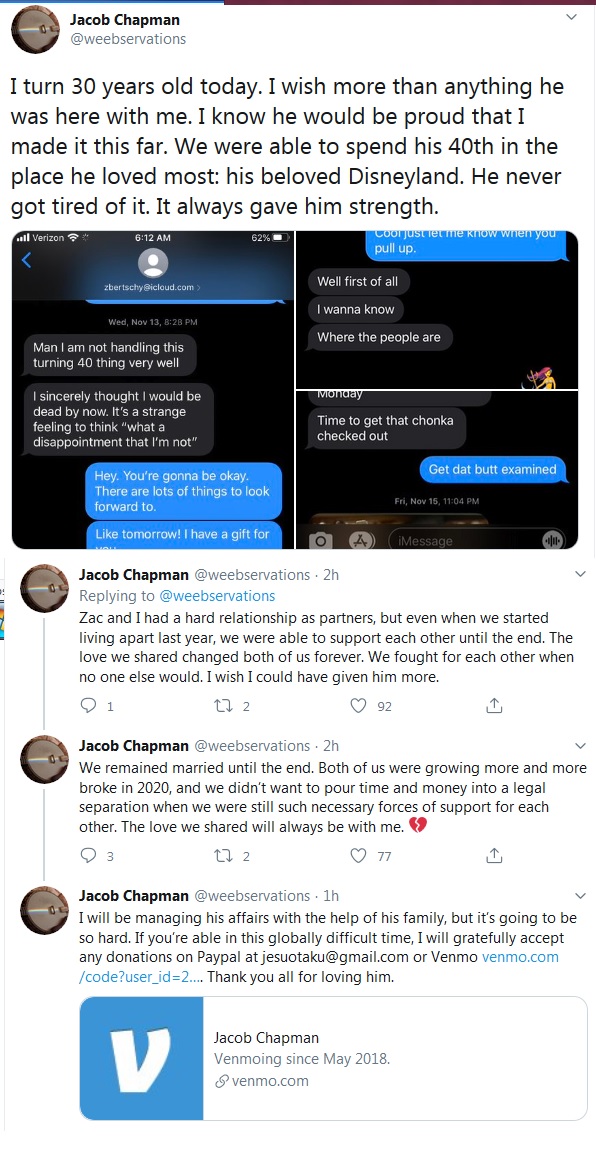Click Jacob Chapman's avatar on the main tweet

[35, 29]
